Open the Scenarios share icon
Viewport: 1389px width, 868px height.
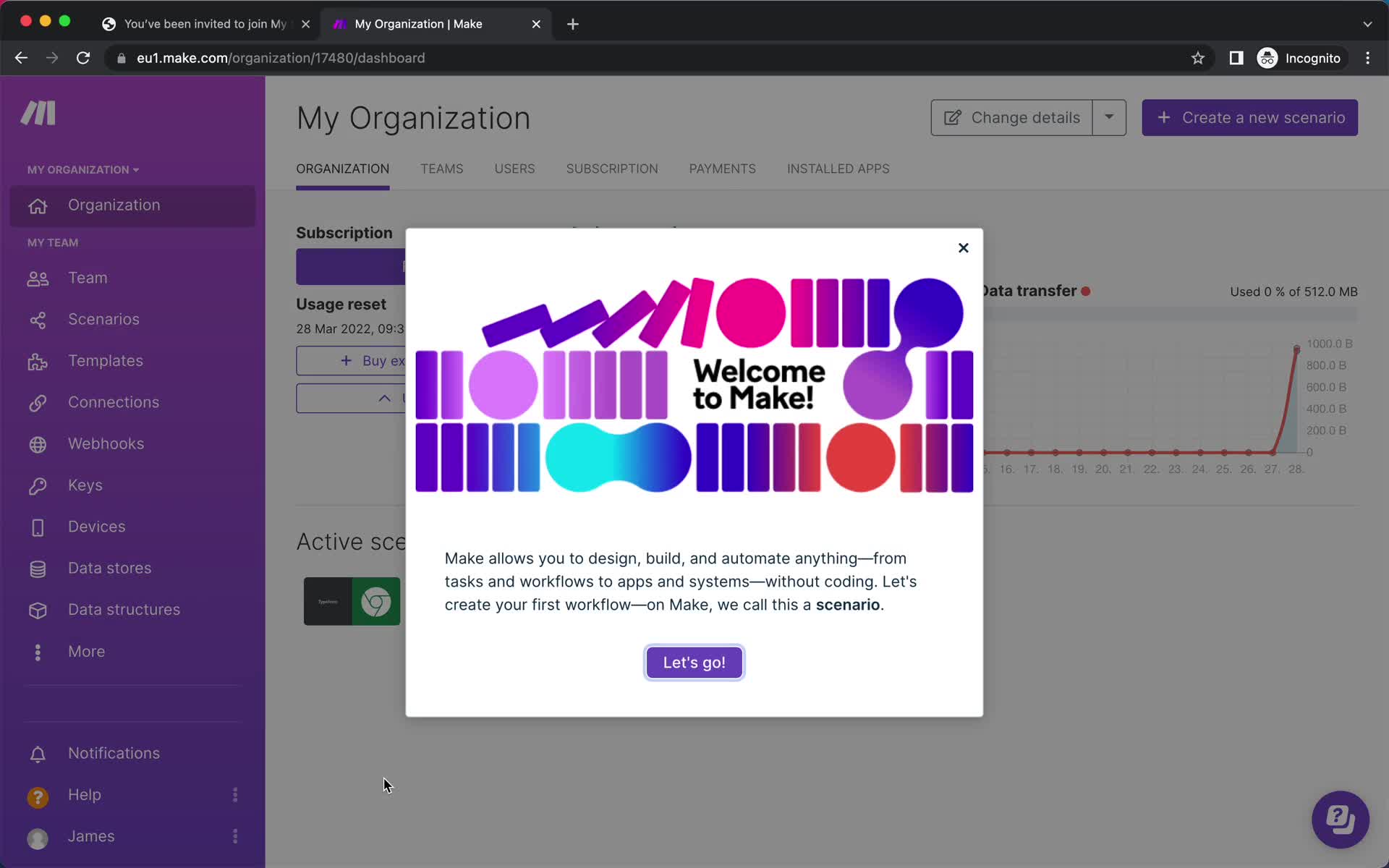coord(38,320)
